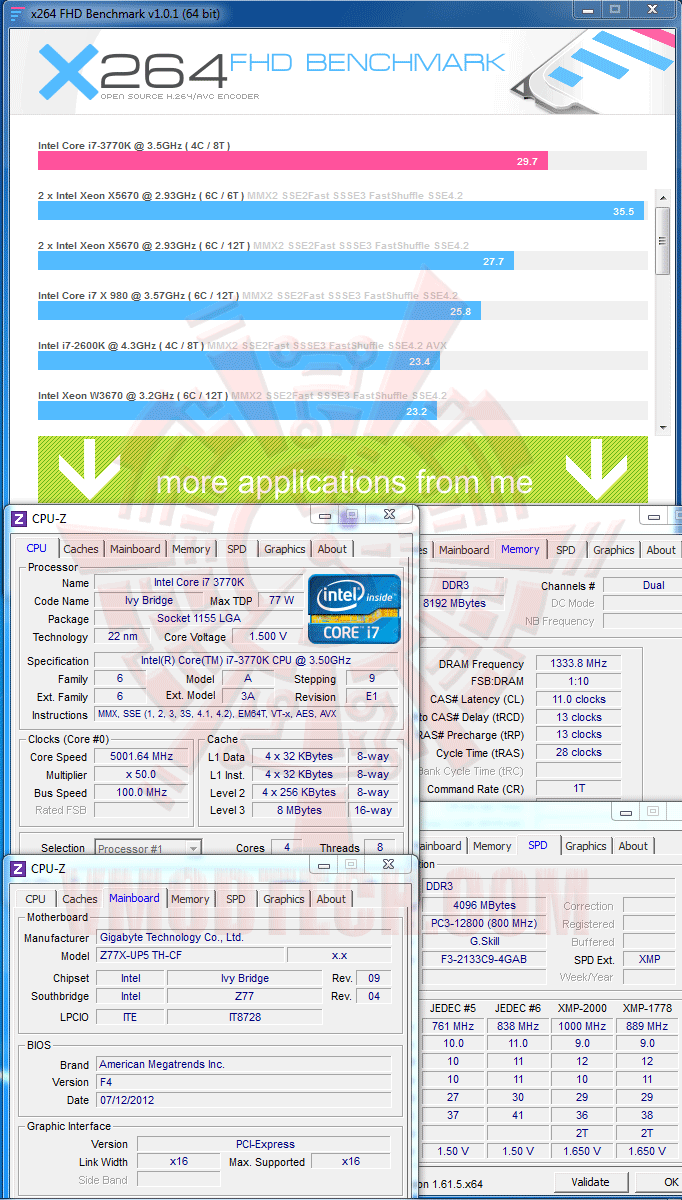Click the FSB:DRAM value '1:10'
682x1200 pixels.
[x=578, y=681]
